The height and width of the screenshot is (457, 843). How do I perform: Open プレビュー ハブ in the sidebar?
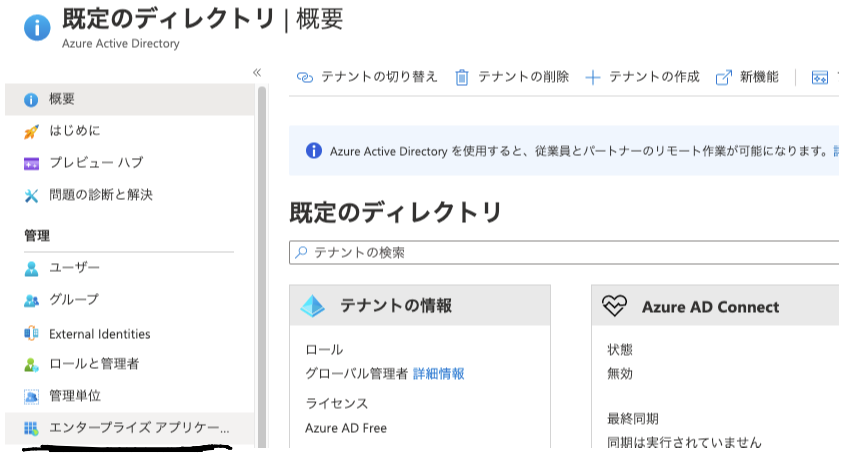coord(130,162)
